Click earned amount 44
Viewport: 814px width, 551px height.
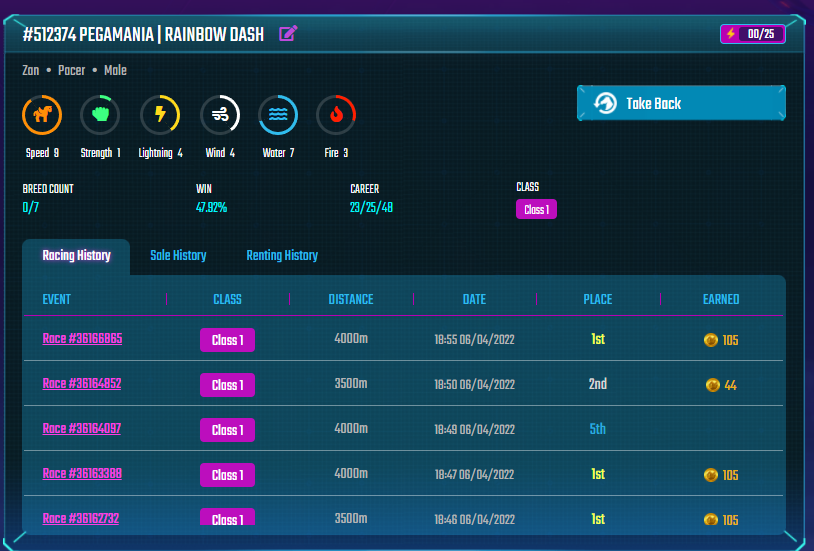[x=730, y=385]
